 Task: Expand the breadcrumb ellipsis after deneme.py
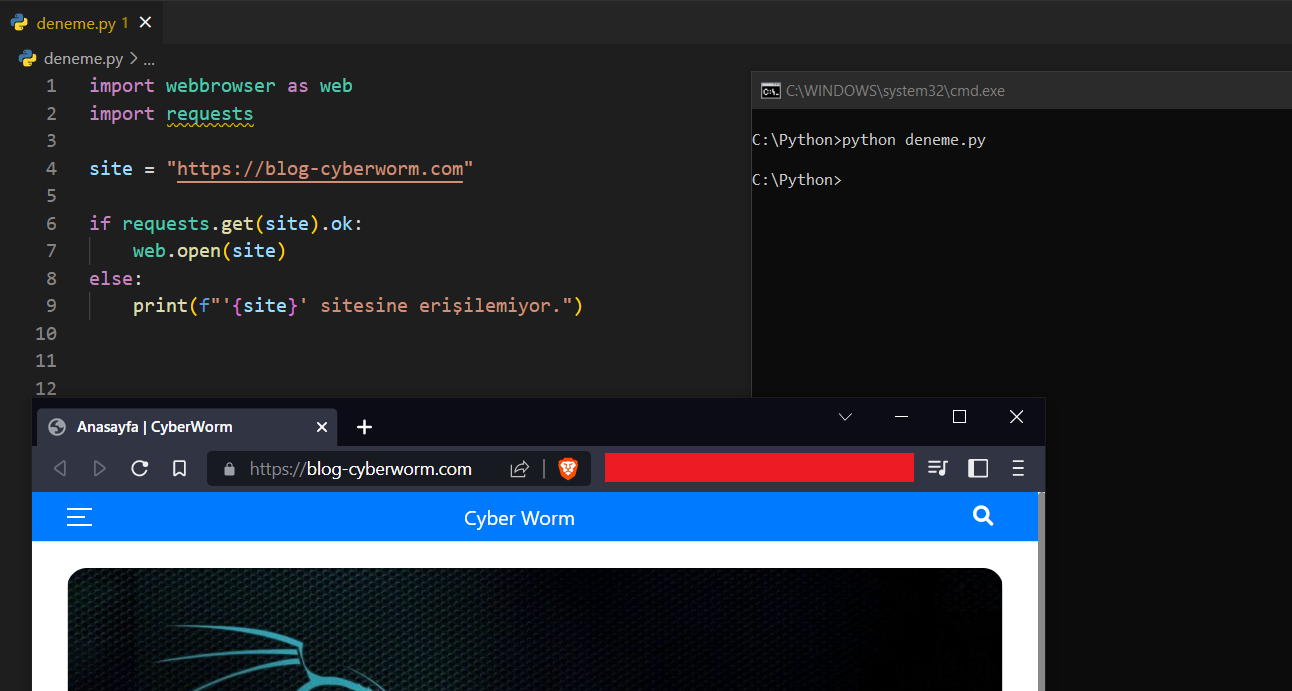[149, 59]
